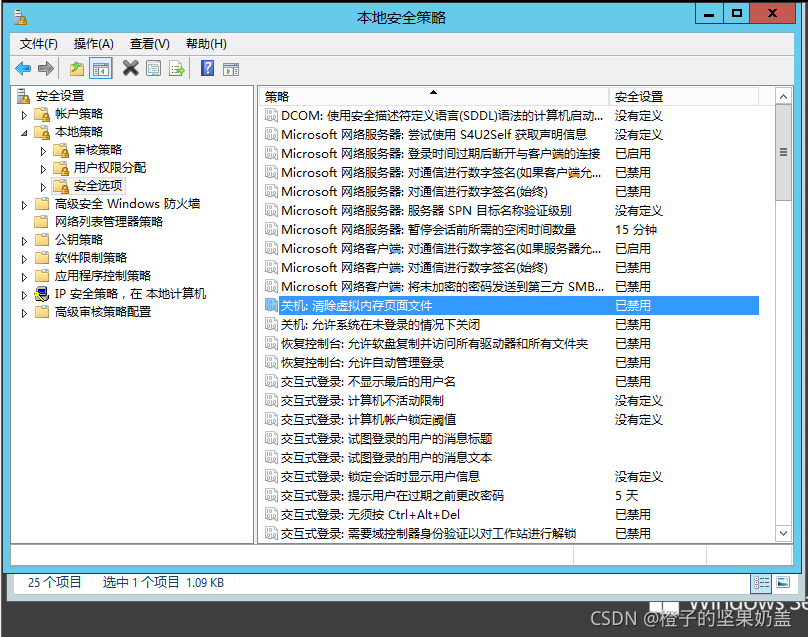Select policy 关机: 允许系统在未登录的情况下关闭

click(x=380, y=325)
